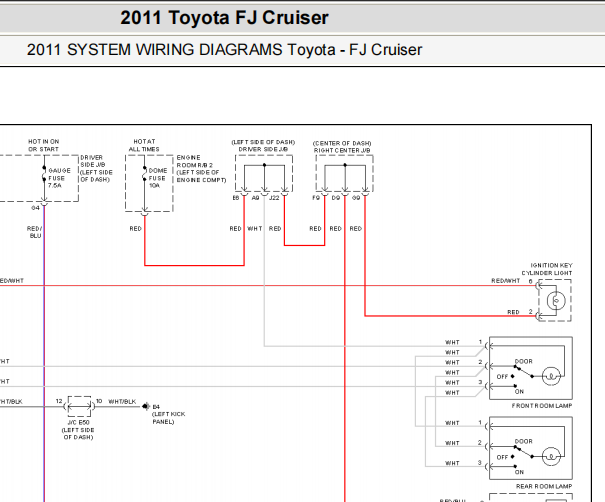Click connector pin label 'D9'

pyautogui.click(x=336, y=198)
